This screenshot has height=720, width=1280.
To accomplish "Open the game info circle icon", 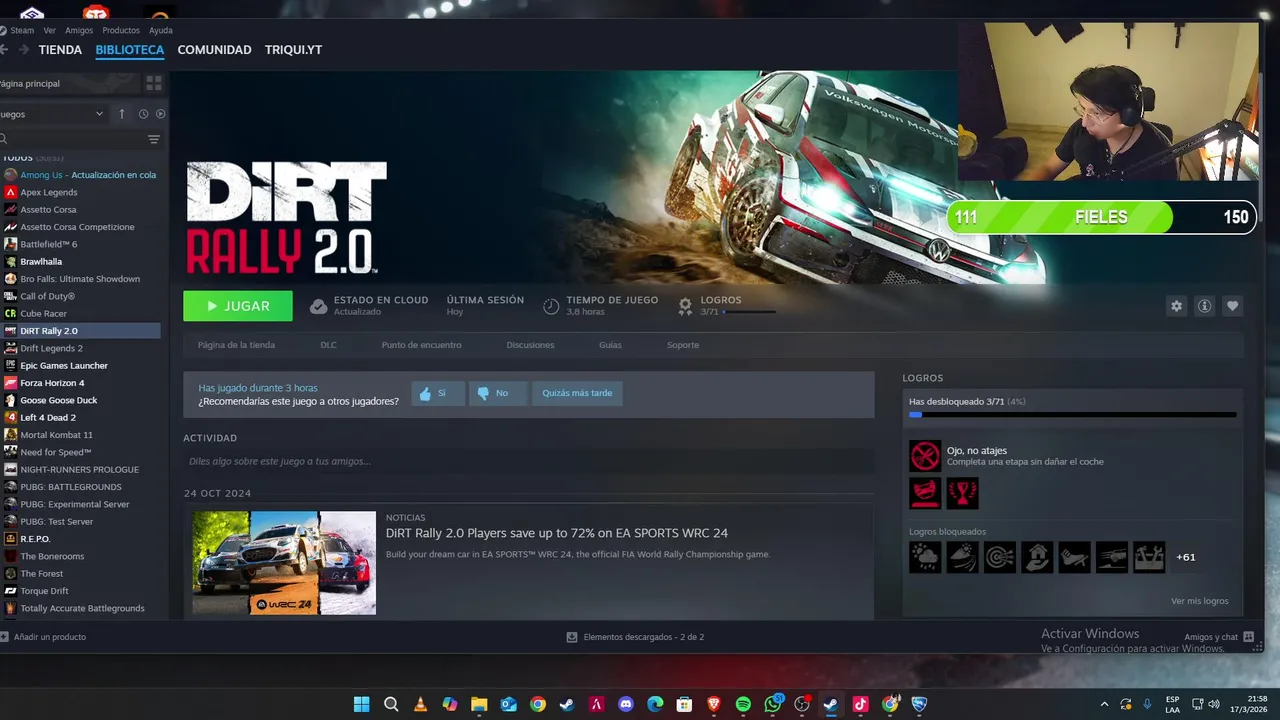I will (1204, 306).
